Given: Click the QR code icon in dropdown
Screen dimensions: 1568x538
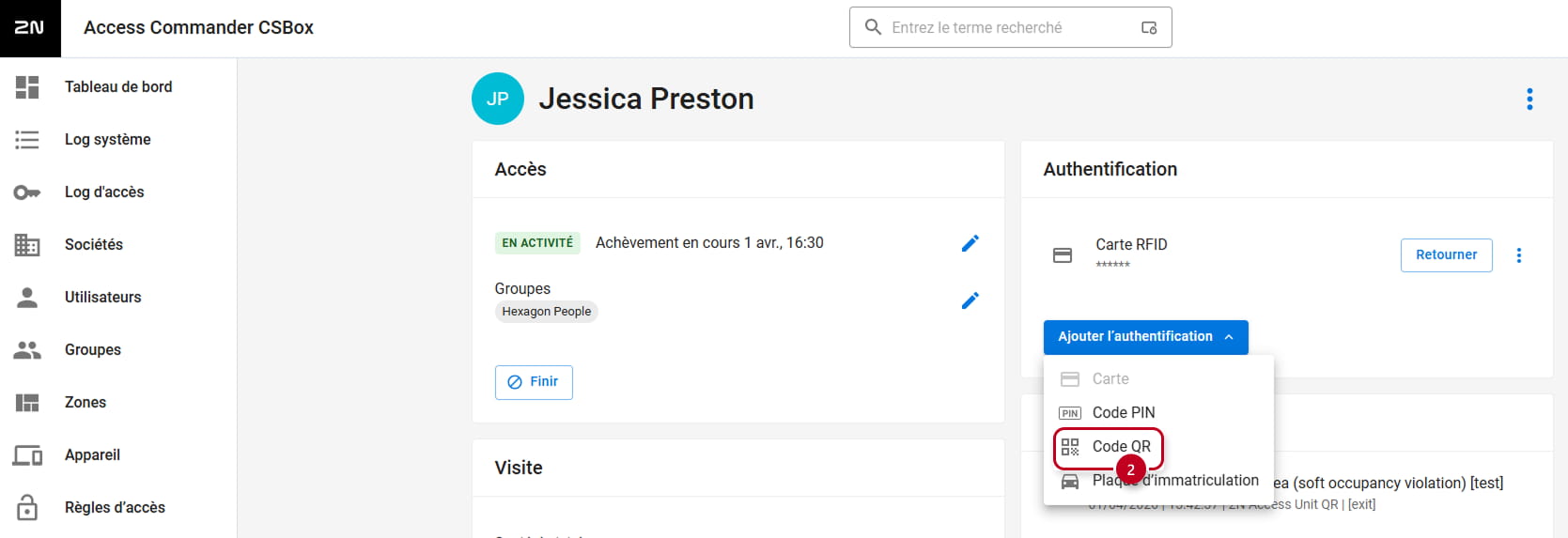Looking at the screenshot, I should (x=1070, y=447).
